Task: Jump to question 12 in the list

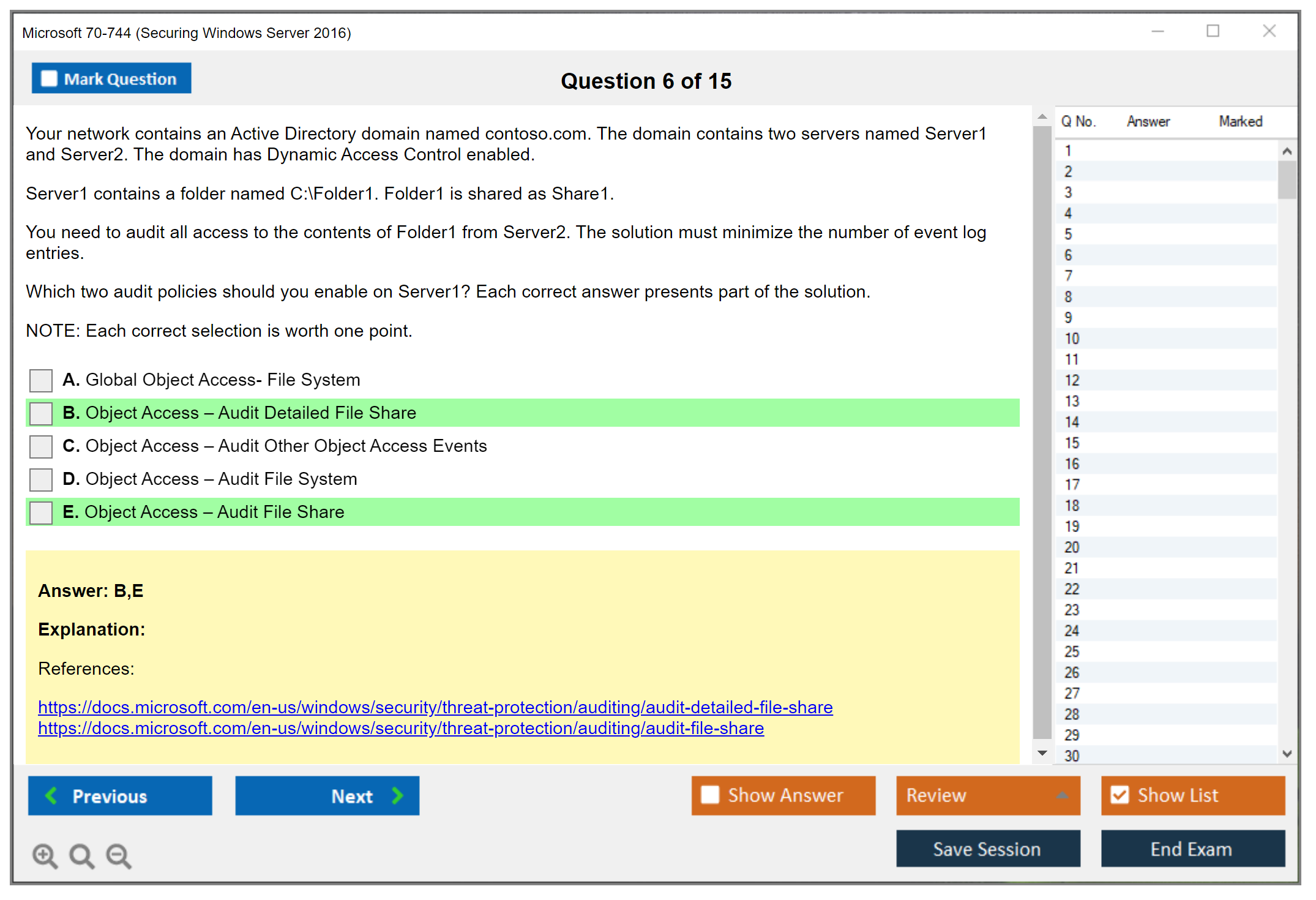Action: tap(1072, 380)
